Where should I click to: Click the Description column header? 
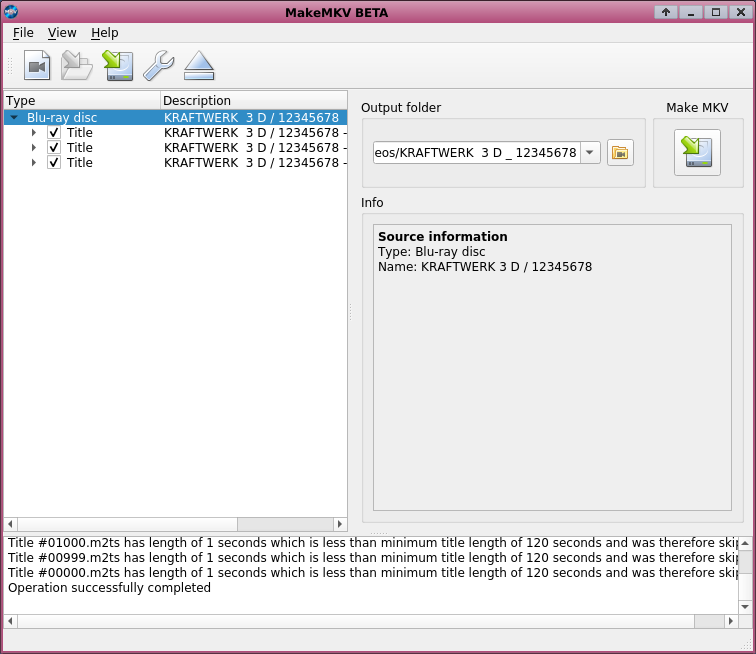pos(252,101)
